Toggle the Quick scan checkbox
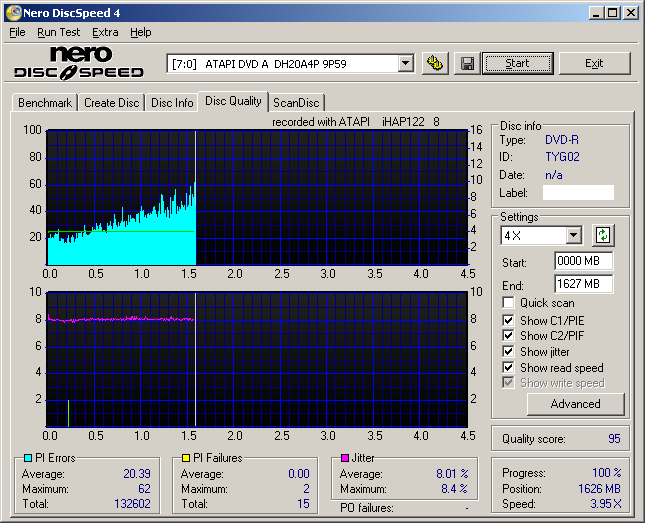This screenshot has width=645, height=523. (x=508, y=302)
